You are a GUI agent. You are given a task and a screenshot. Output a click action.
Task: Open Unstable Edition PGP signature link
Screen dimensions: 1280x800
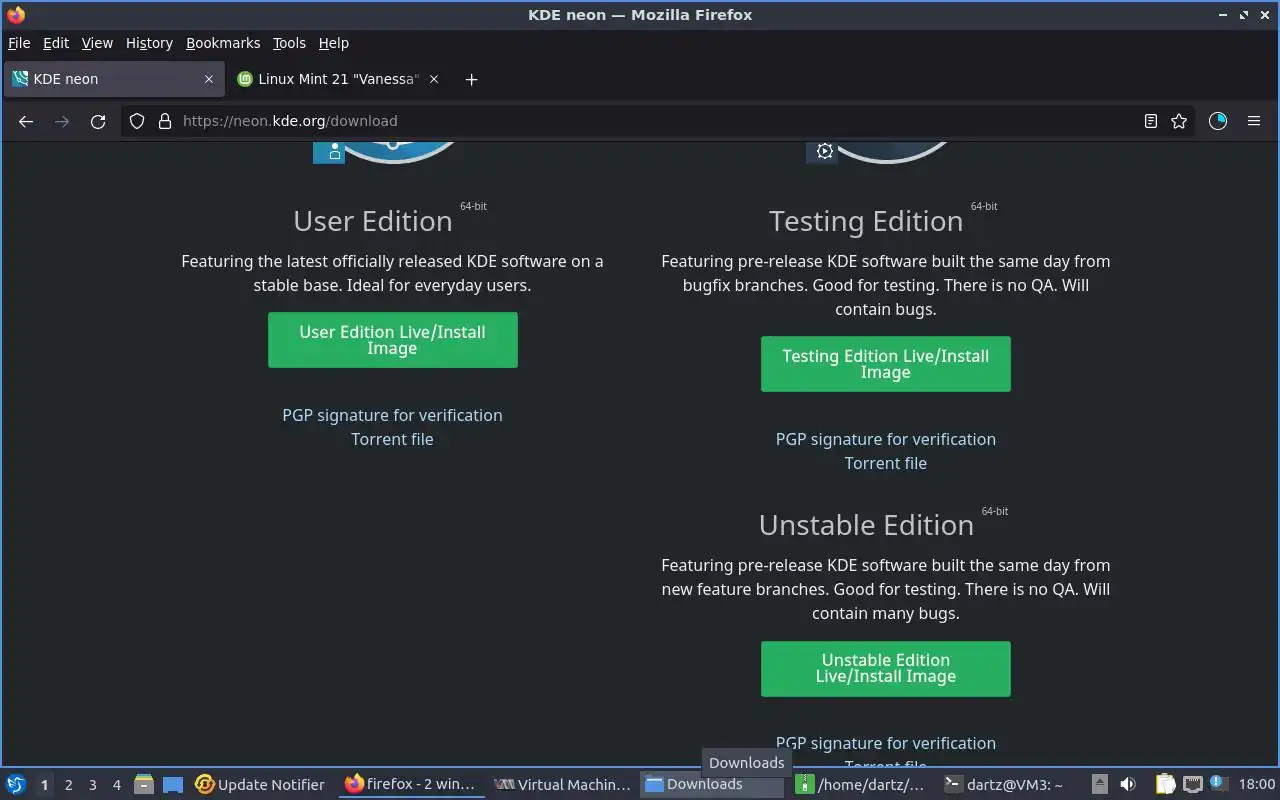tap(885, 743)
